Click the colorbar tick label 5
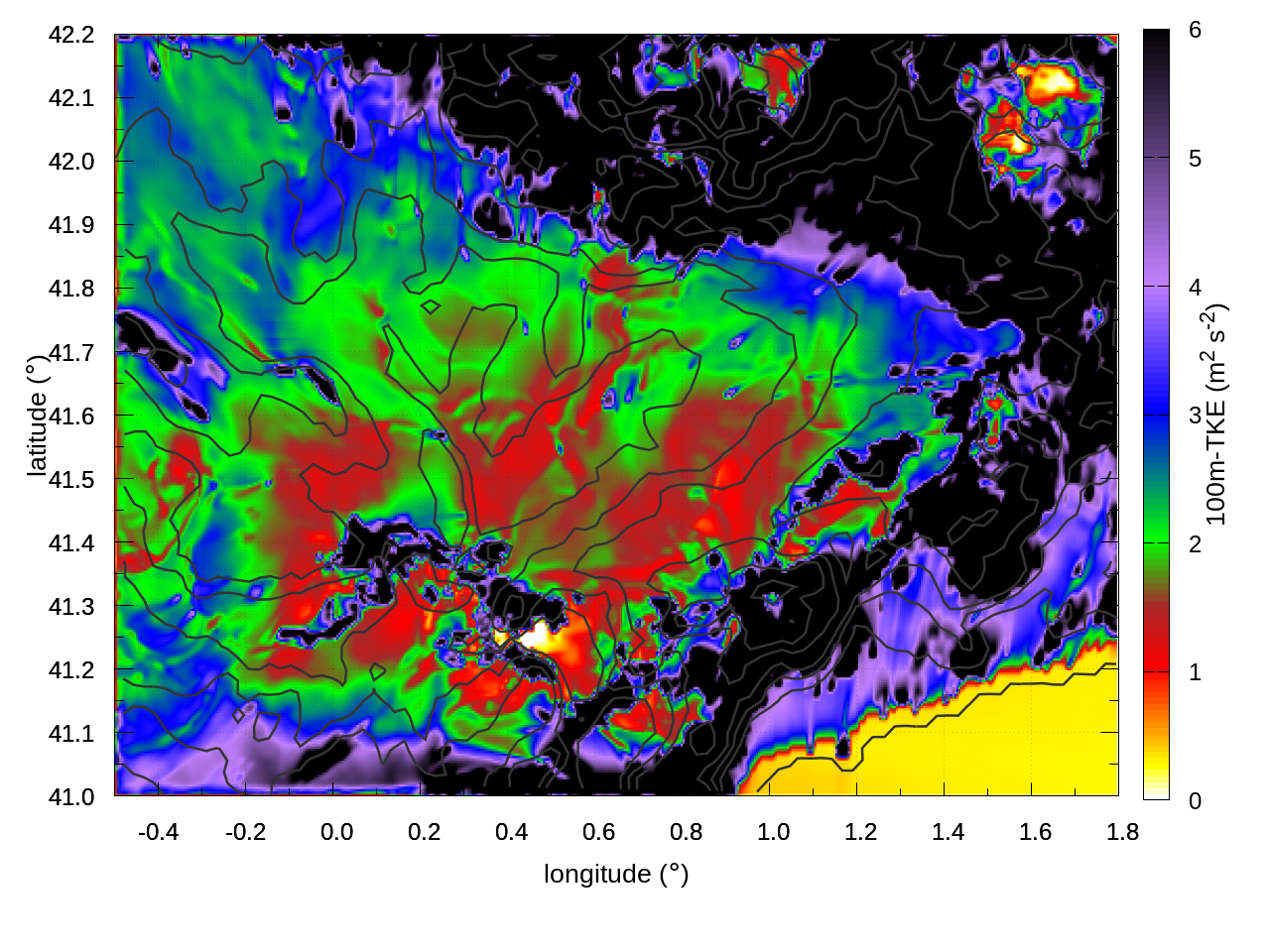1270x952 pixels. pyautogui.click(x=1195, y=159)
